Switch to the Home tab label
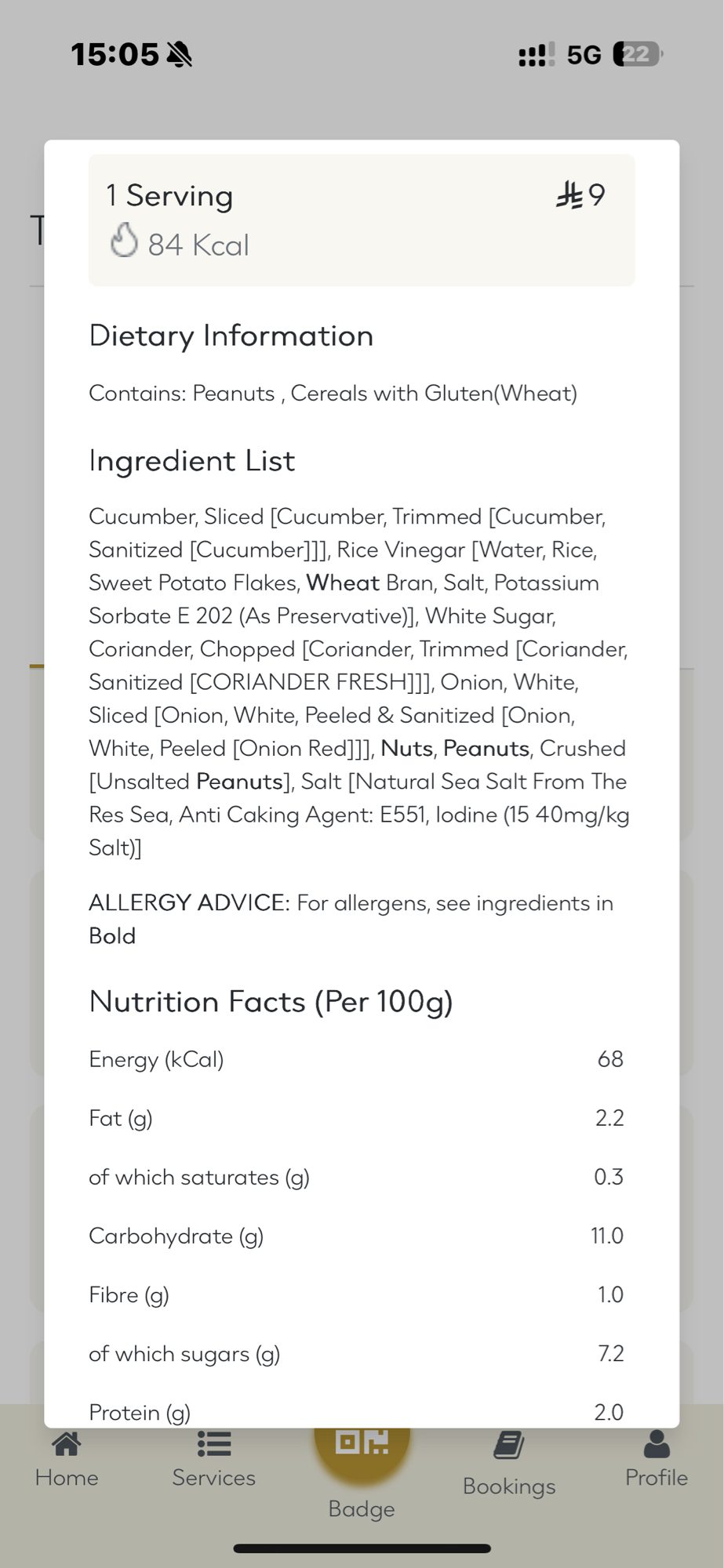This screenshot has width=724, height=1568. [67, 1478]
